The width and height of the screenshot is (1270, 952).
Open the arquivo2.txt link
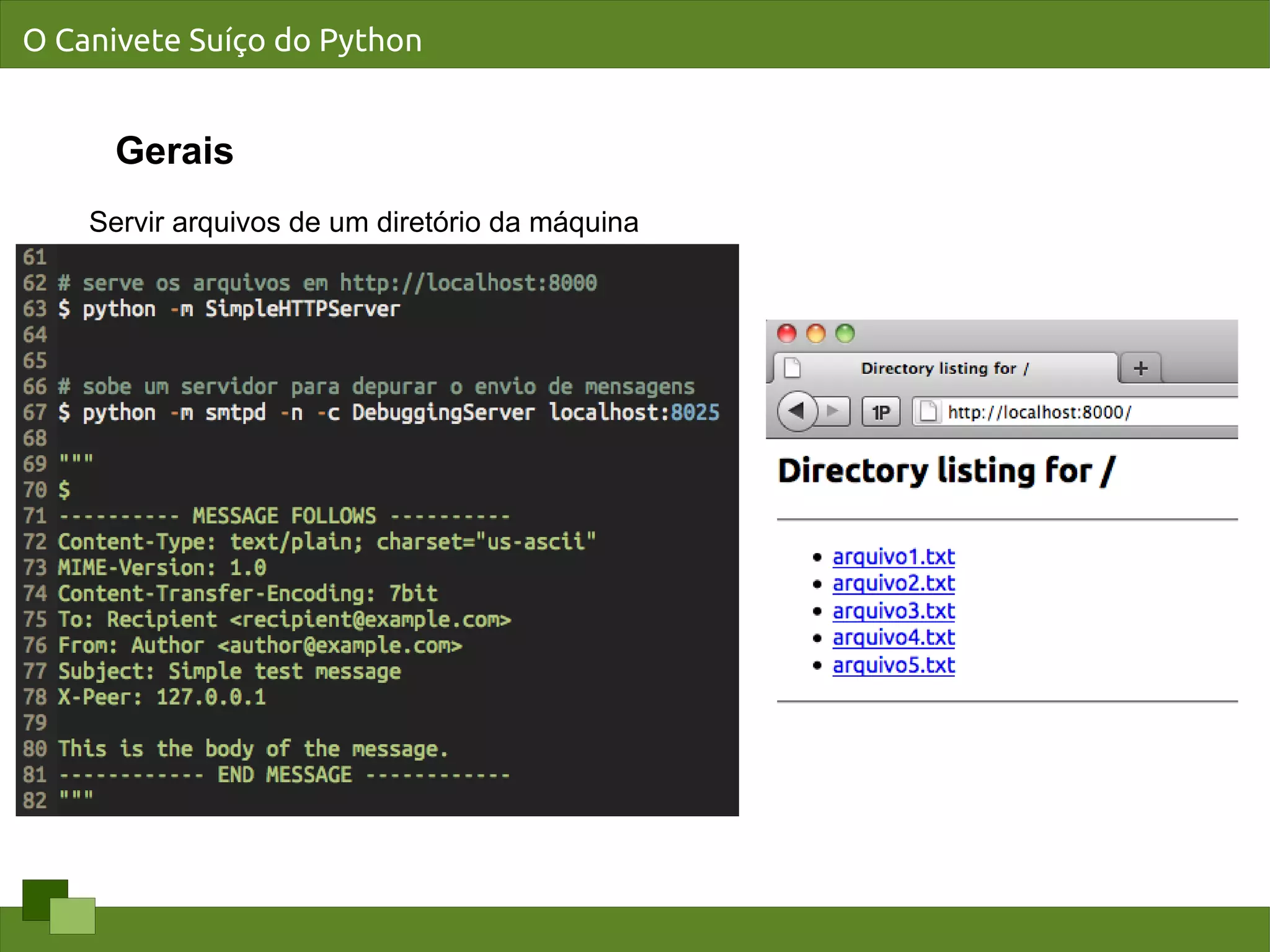pyautogui.click(x=894, y=584)
